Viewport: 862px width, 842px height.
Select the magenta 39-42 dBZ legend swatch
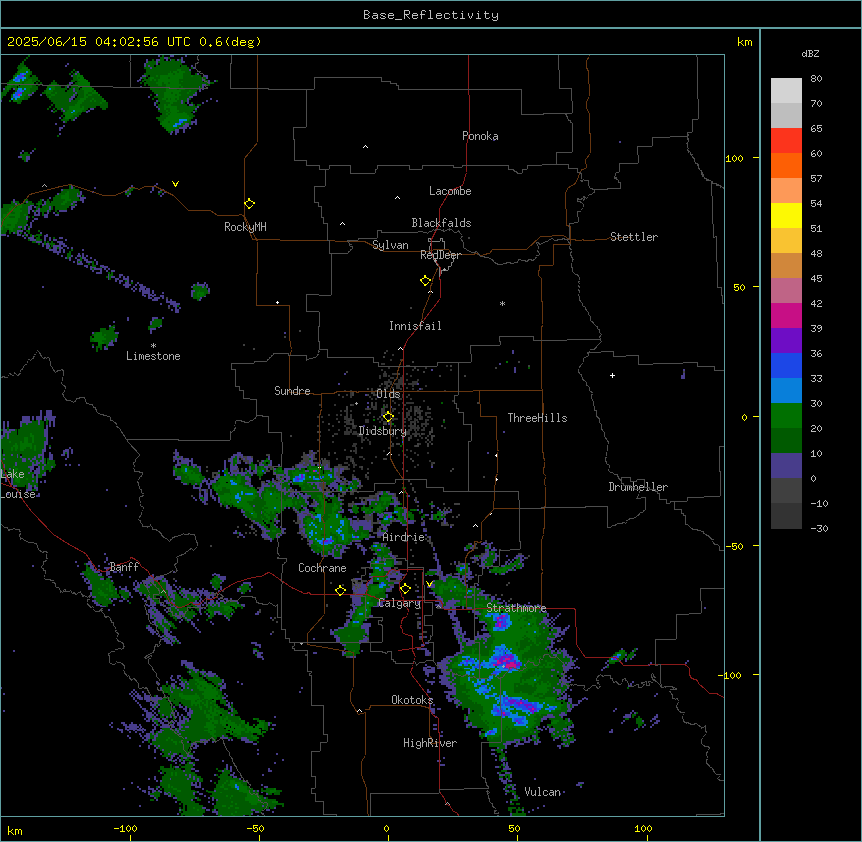click(786, 315)
